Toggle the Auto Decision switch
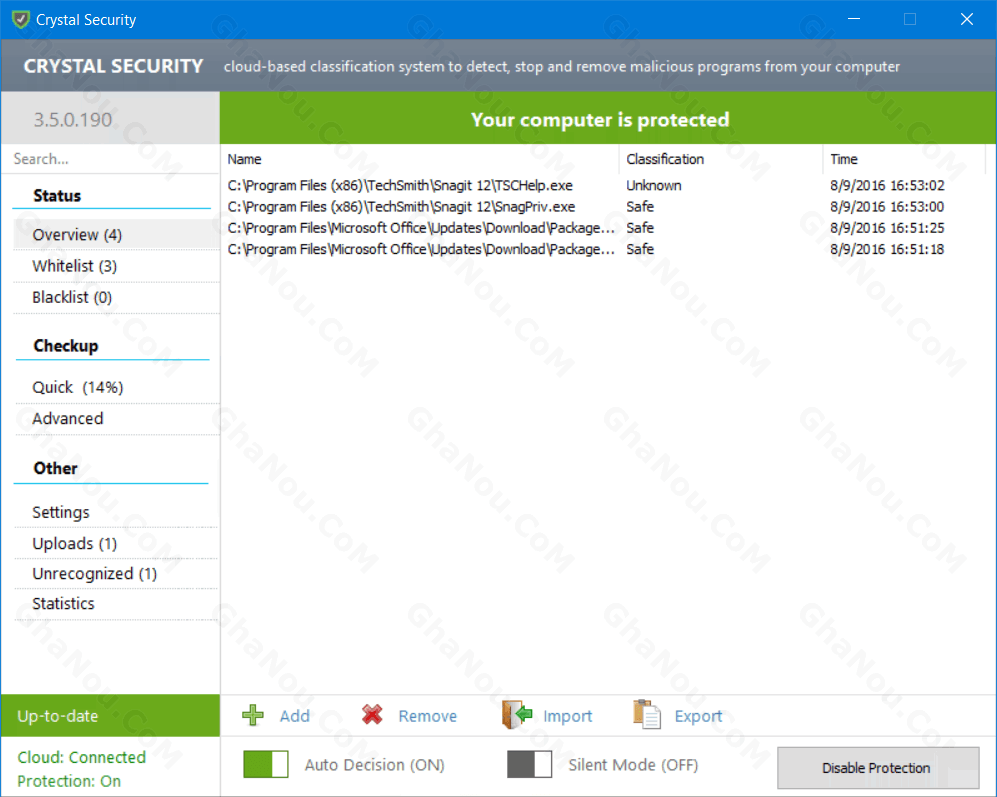The image size is (997, 797). point(266,764)
